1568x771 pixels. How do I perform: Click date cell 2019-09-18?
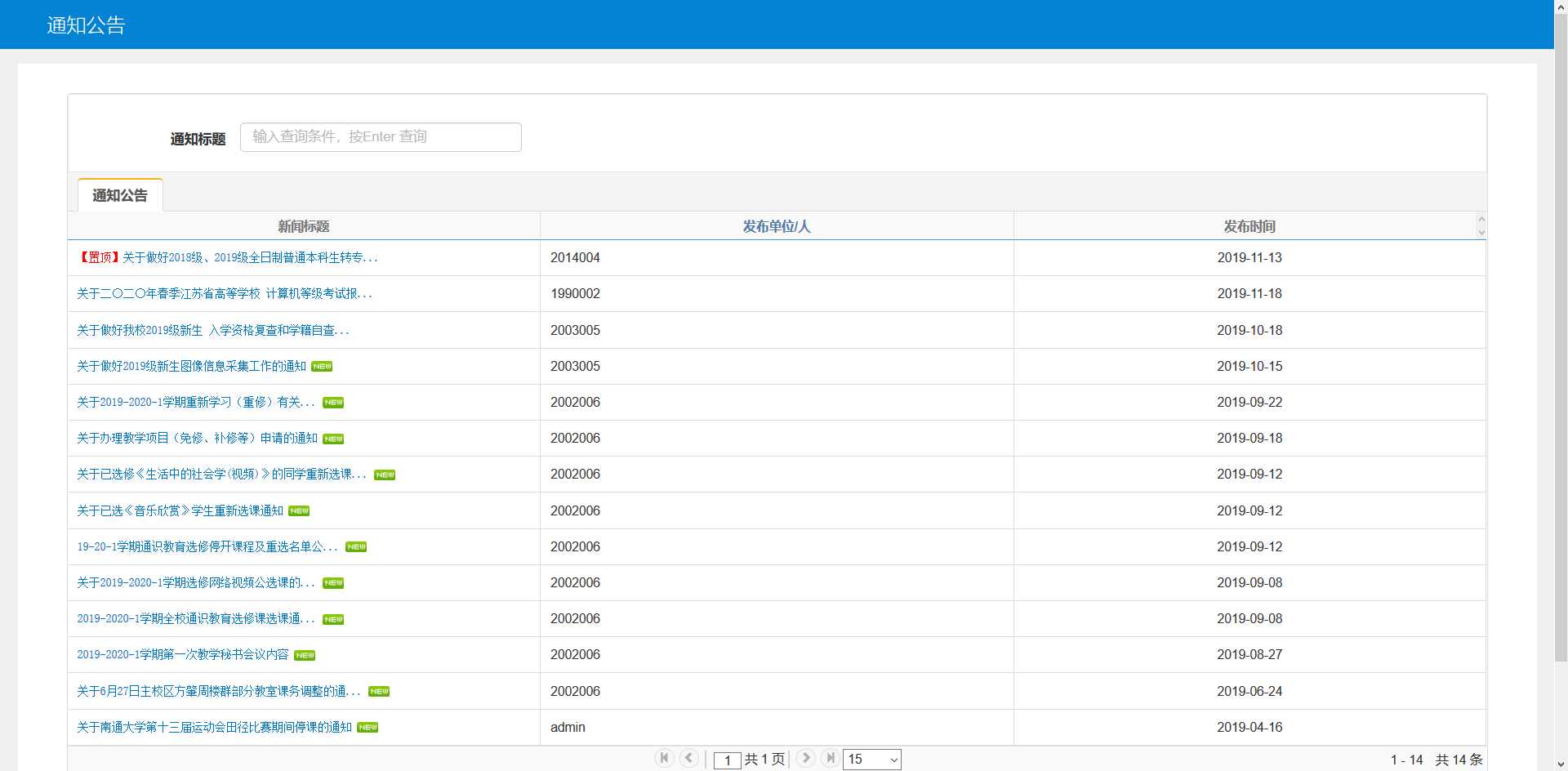point(1249,438)
